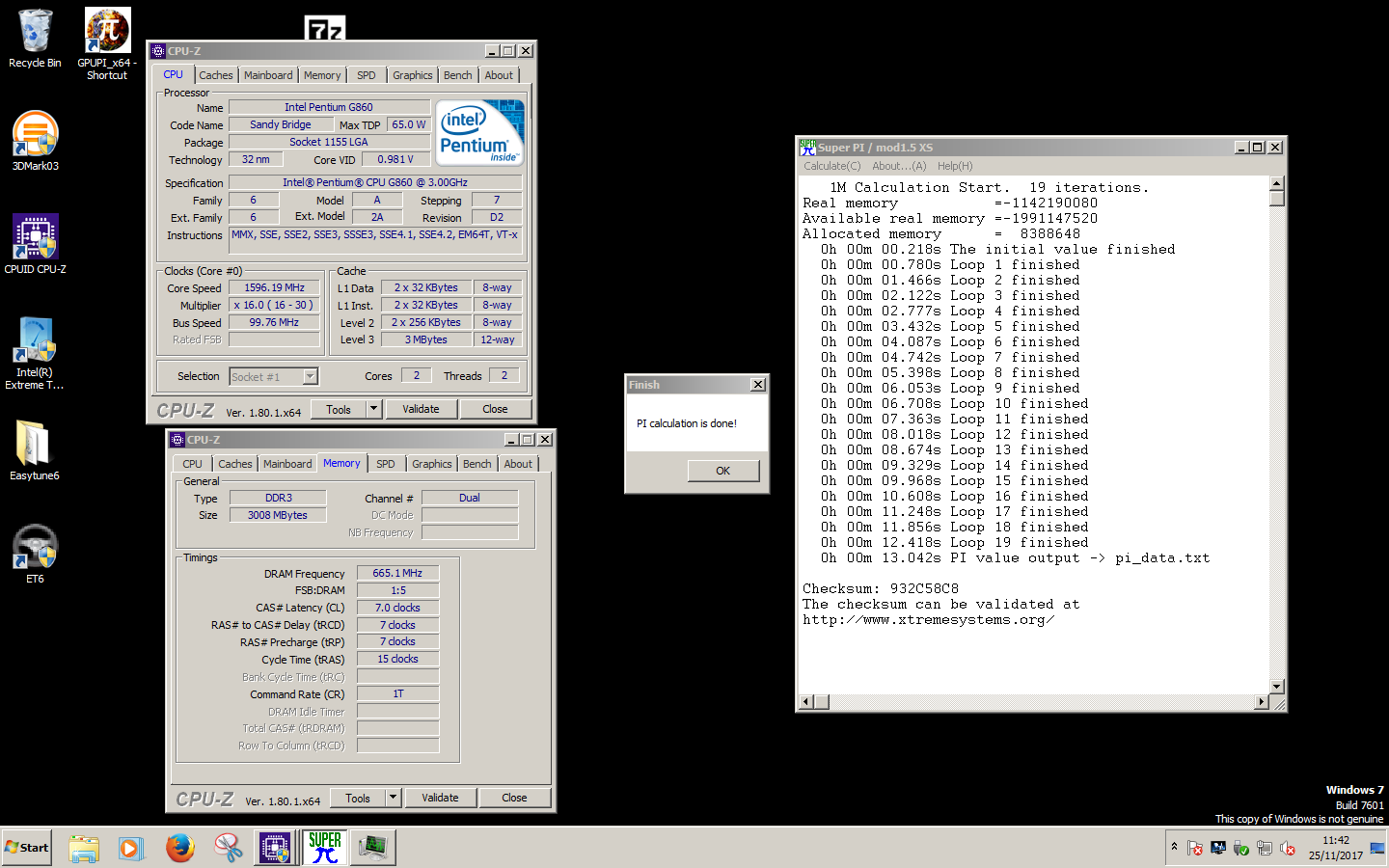Open Intel Extreme Tuning desktop icon
Image resolution: width=1389 pixels, height=868 pixels.
point(35,353)
